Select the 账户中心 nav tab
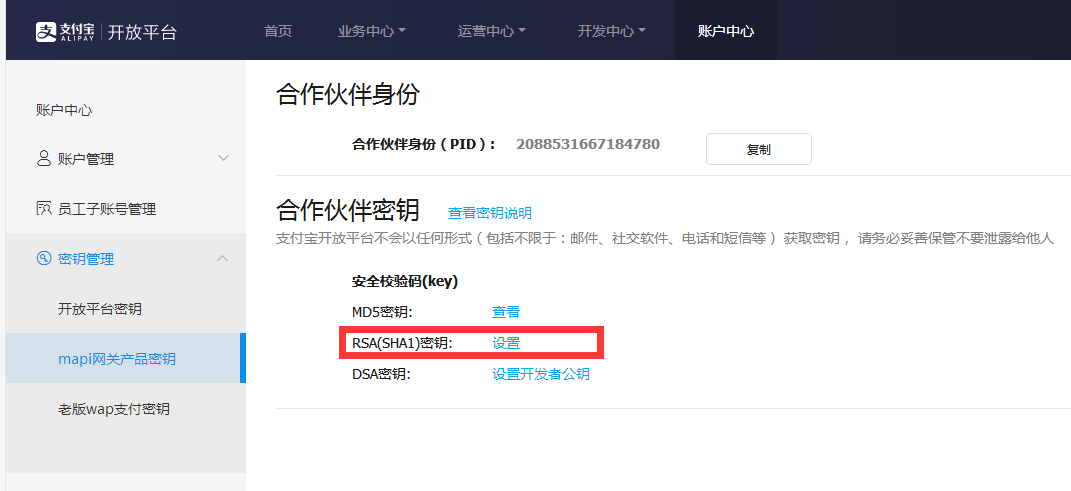1071x491 pixels. pyautogui.click(x=725, y=31)
